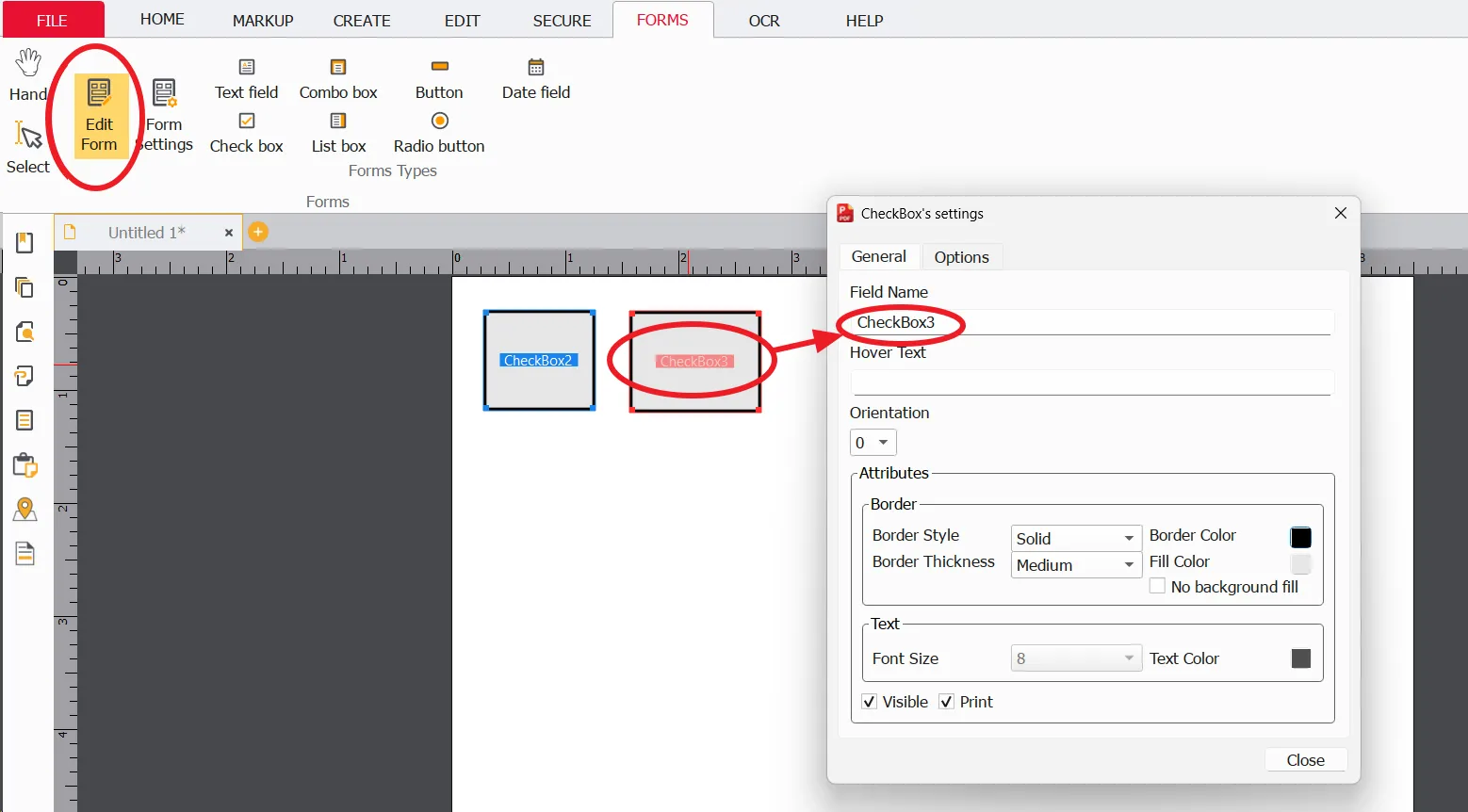This screenshot has height=812, width=1468.
Task: Insert a Radio button field
Action: [439, 133]
